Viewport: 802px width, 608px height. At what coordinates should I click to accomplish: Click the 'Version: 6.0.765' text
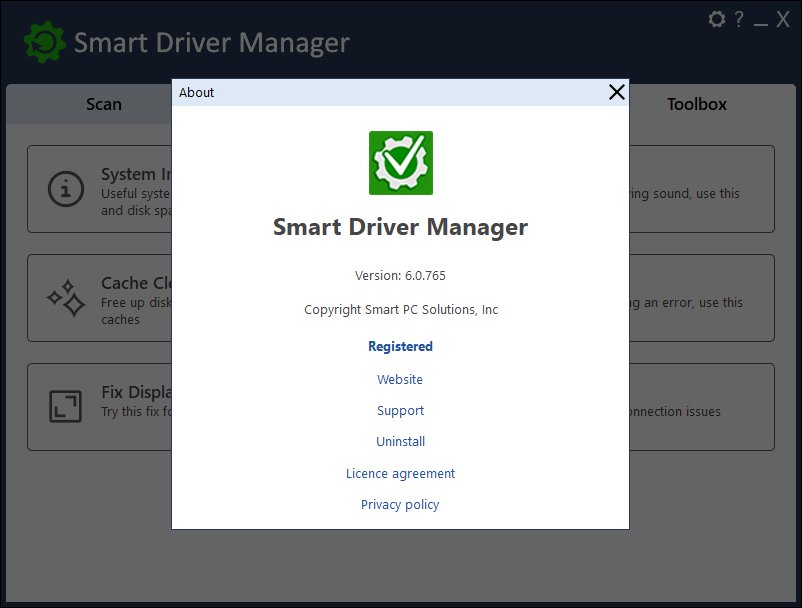pos(400,276)
